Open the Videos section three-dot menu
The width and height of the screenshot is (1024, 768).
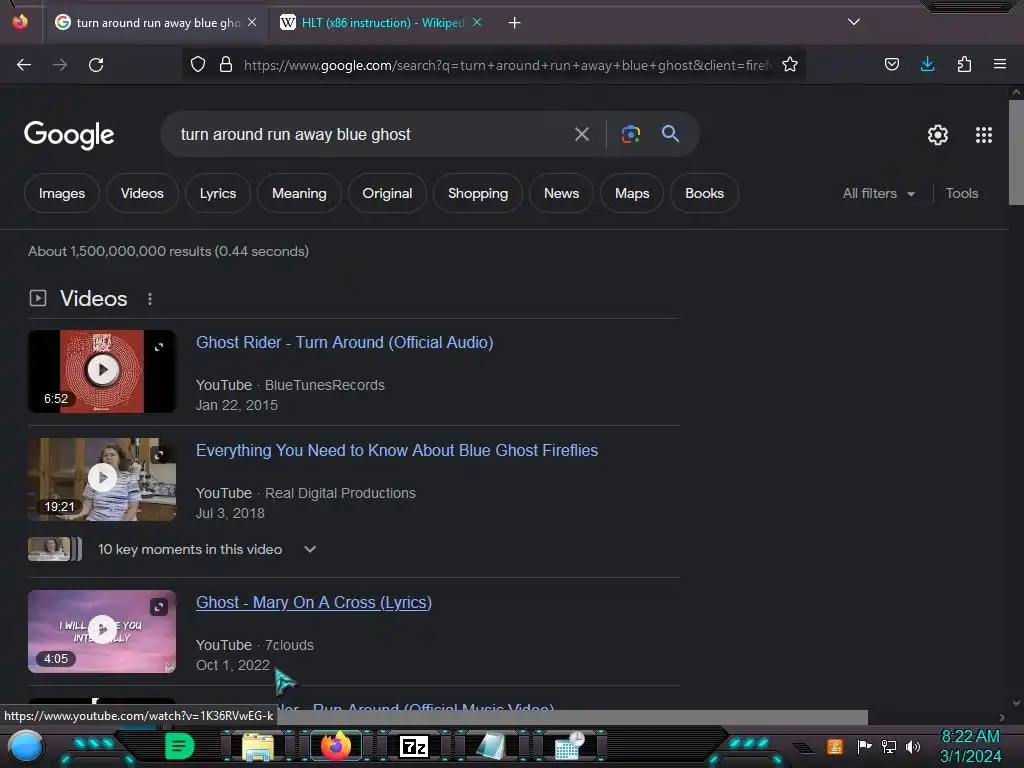point(150,299)
